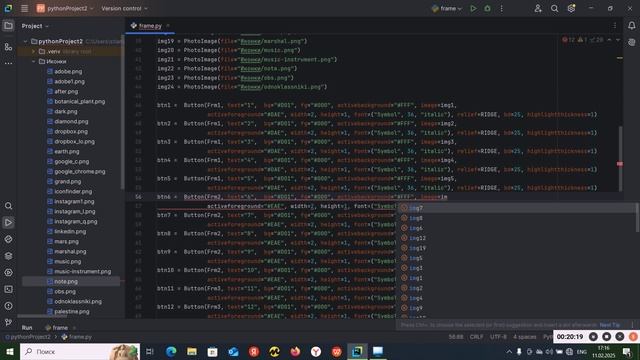640x360 pixels.
Task: Click the red error stripe marker
Action: click(620, 164)
